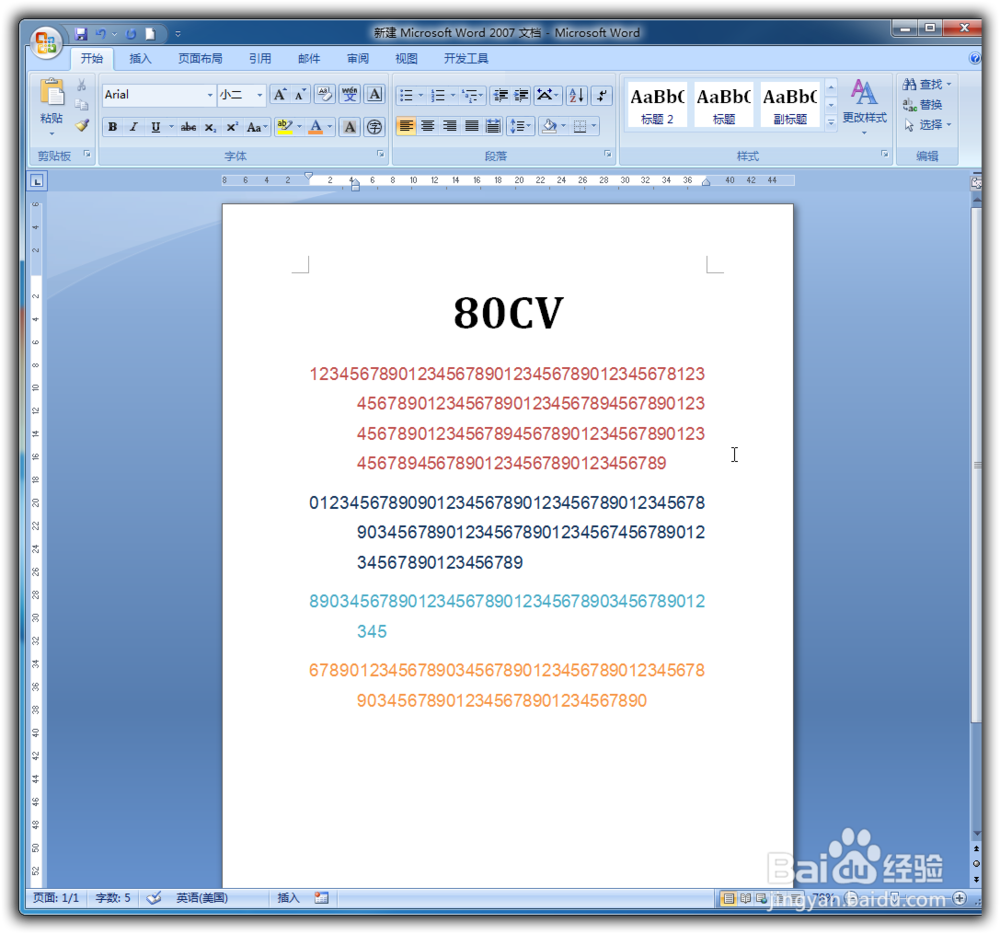Click the Copy icon in clipboard group
Screen dimensions: 1000x934
click(82, 105)
